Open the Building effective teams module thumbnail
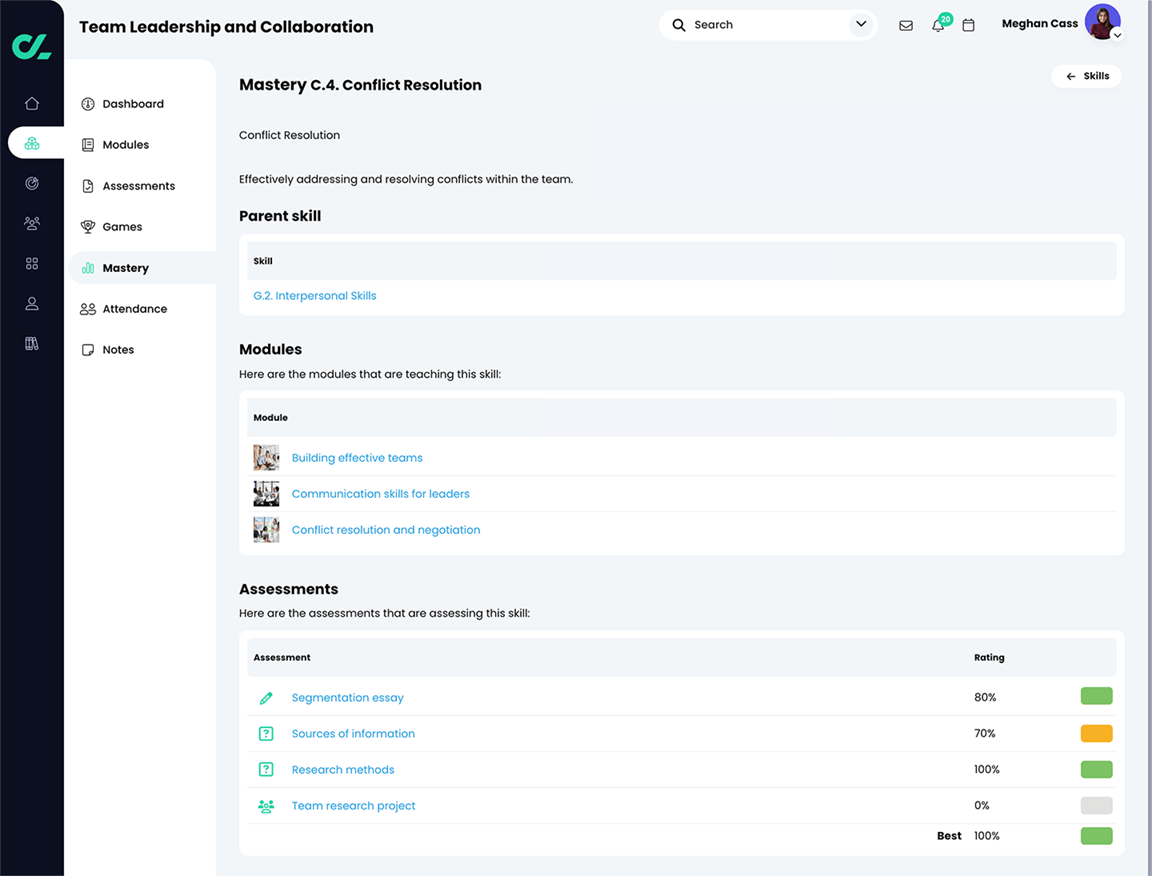Screen dimensions: 1152x876 click(266, 457)
